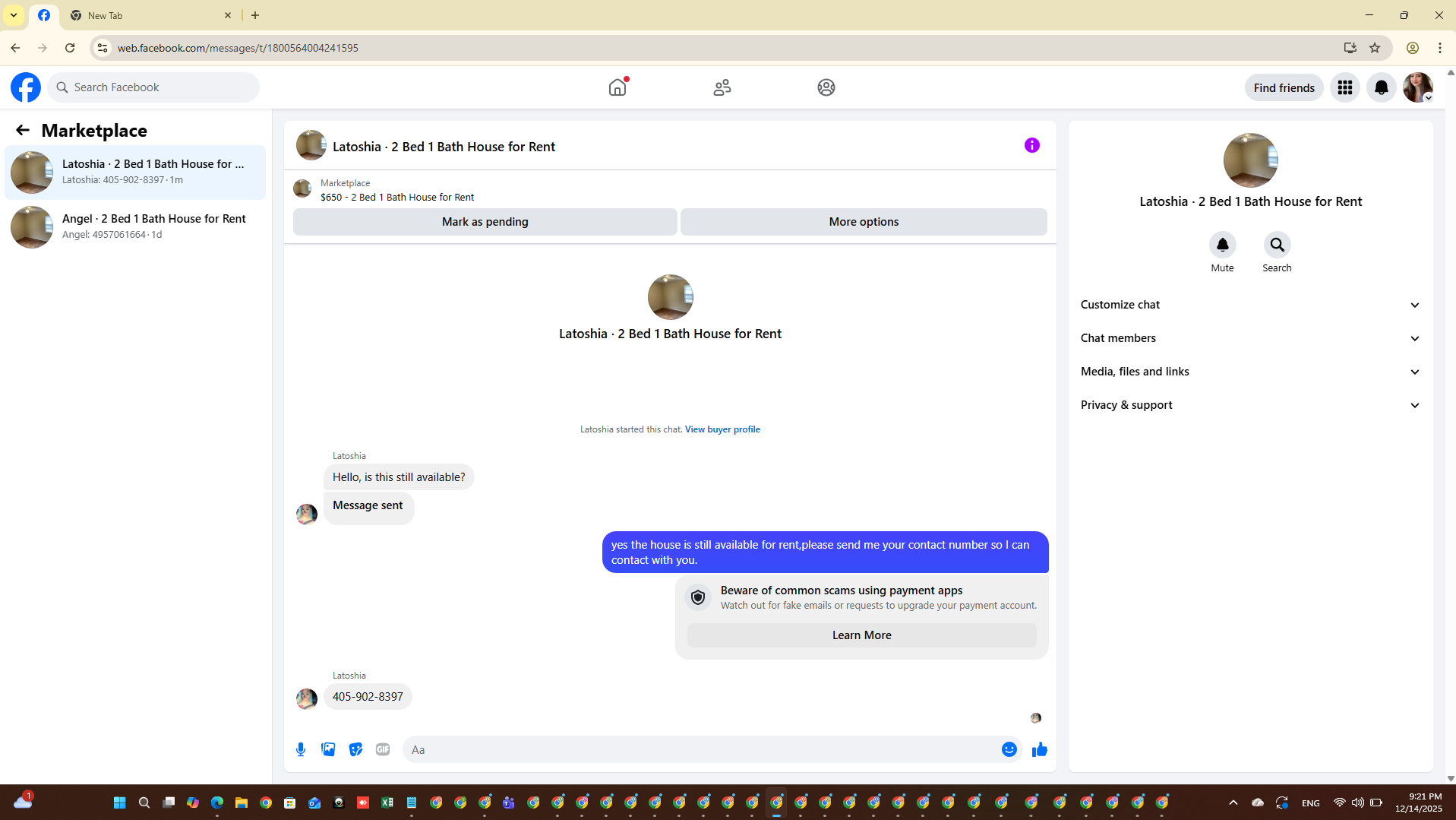Send a thumbs-up like
Image resolution: width=1456 pixels, height=820 pixels.
[x=1039, y=749]
